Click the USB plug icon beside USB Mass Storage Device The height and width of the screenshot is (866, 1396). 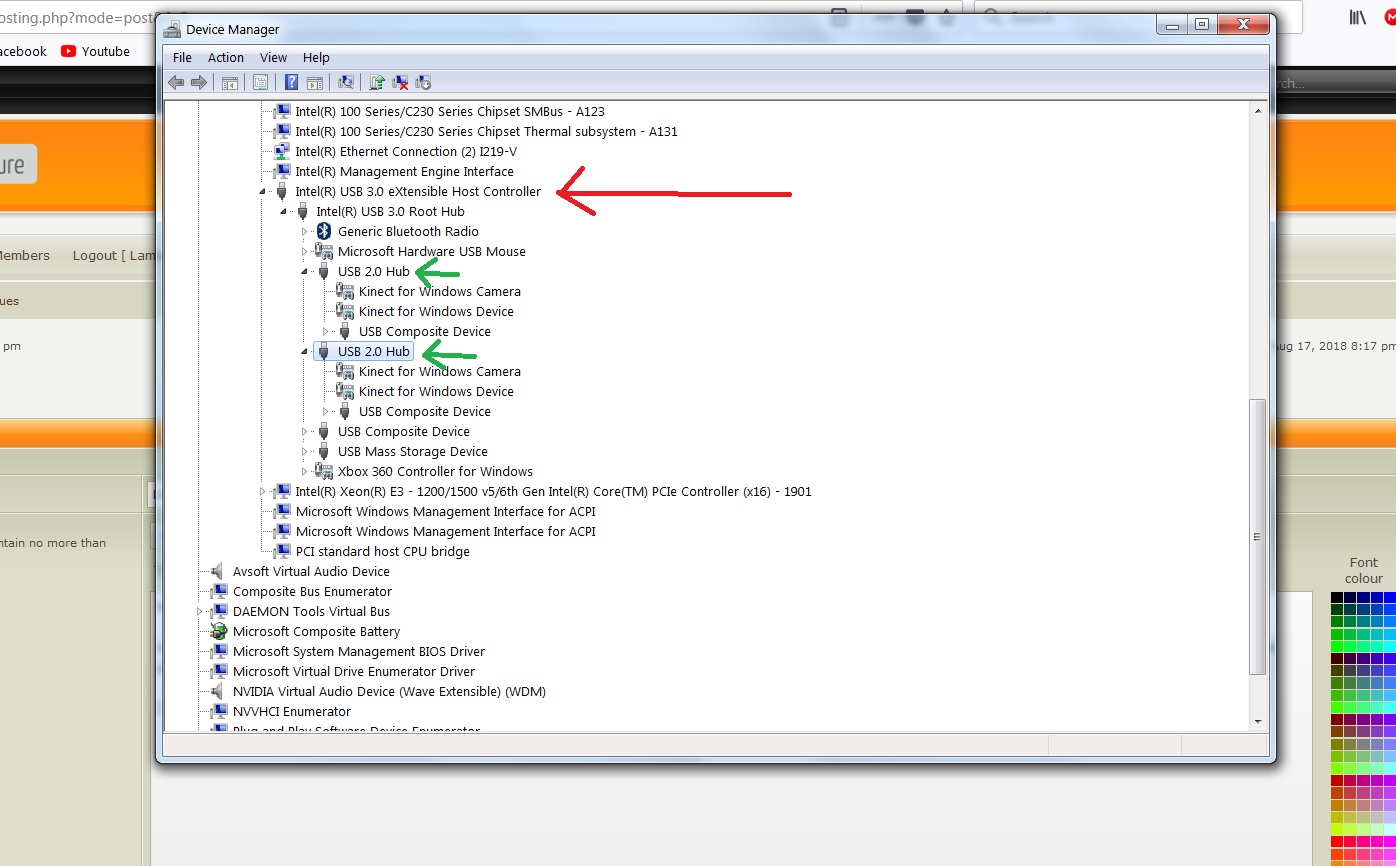point(323,451)
